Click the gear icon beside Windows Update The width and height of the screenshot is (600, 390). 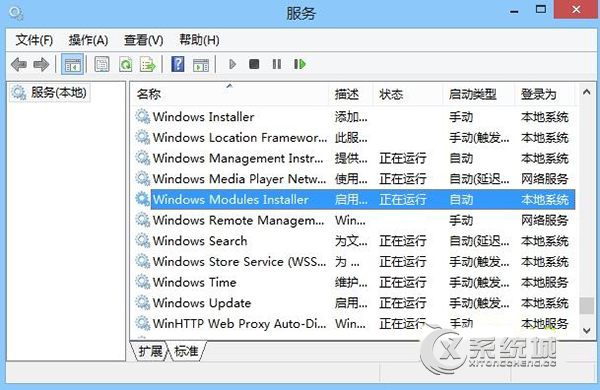coord(143,302)
